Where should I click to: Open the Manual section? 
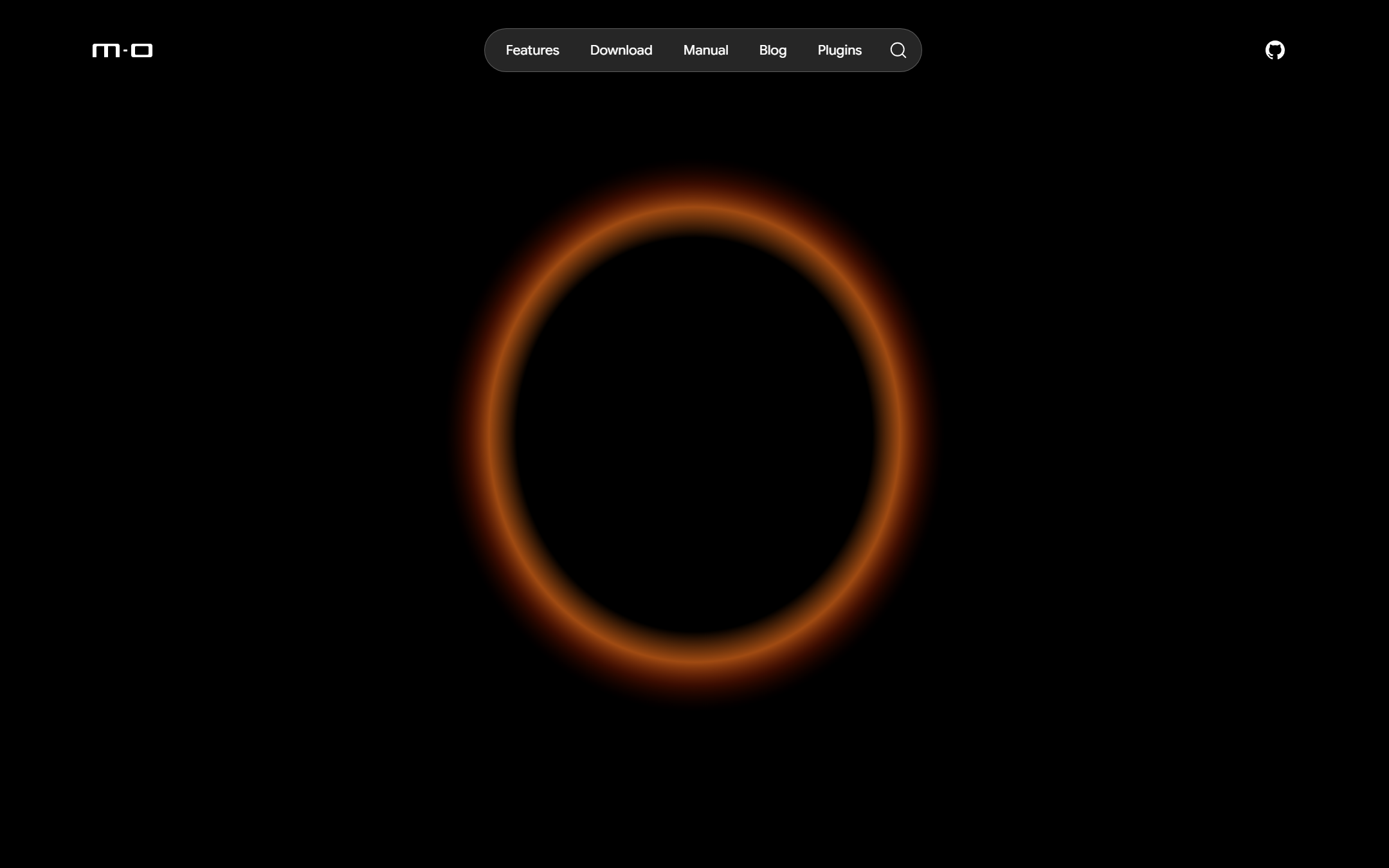[x=705, y=50]
